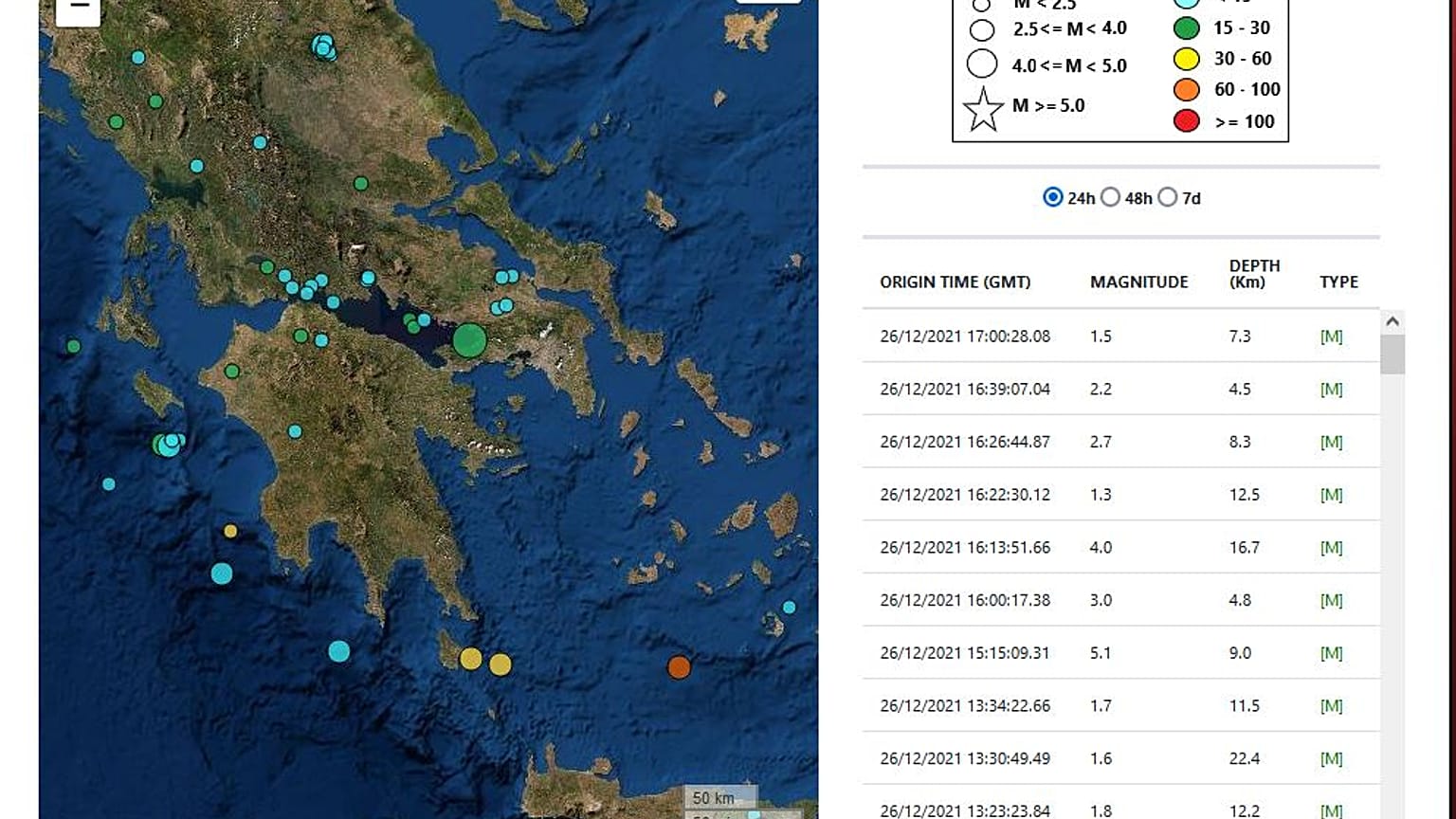This screenshot has width=1456, height=819.
Task: Open [M] link for 16:22:30.12 event
Action: (1331, 495)
